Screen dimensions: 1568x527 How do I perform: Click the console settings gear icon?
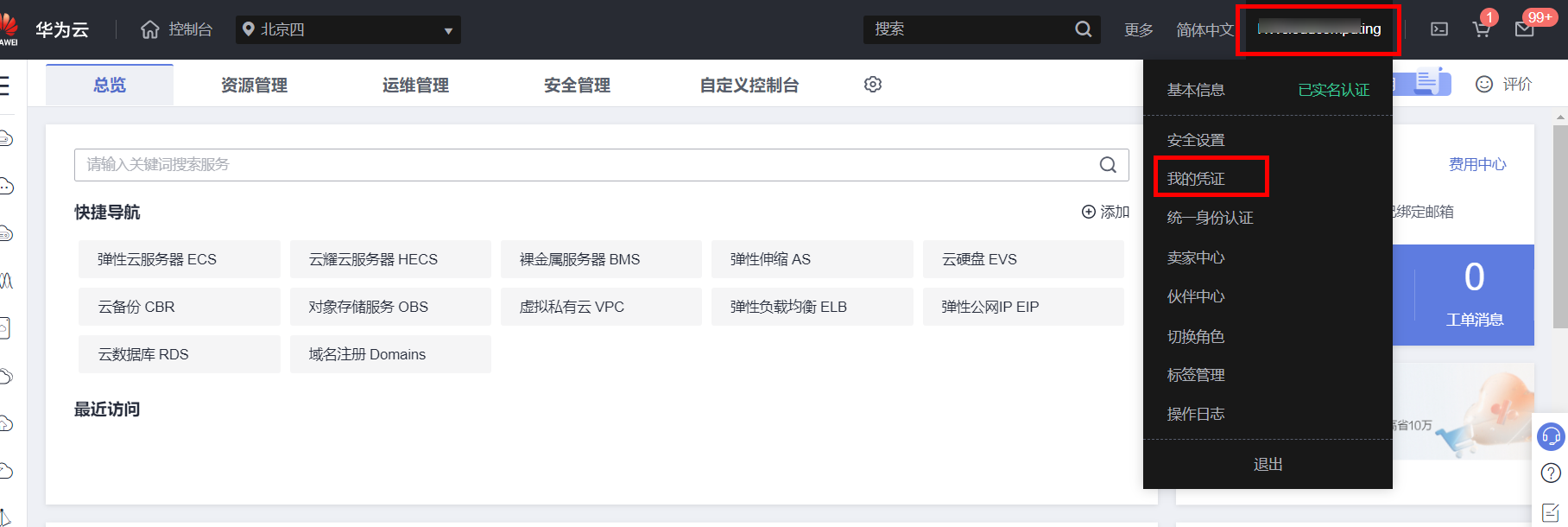click(873, 85)
